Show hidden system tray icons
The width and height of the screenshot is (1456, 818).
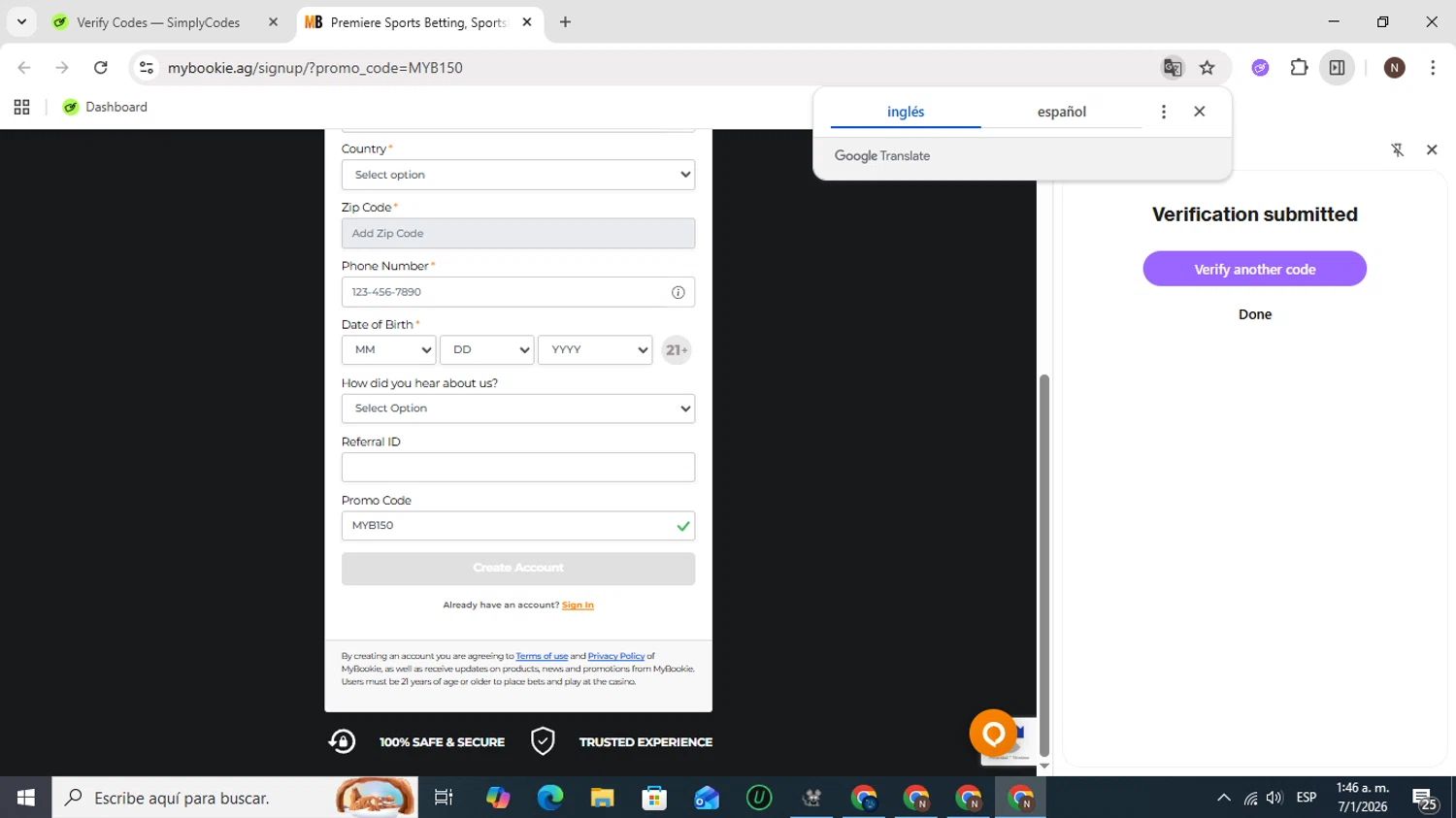1224,798
